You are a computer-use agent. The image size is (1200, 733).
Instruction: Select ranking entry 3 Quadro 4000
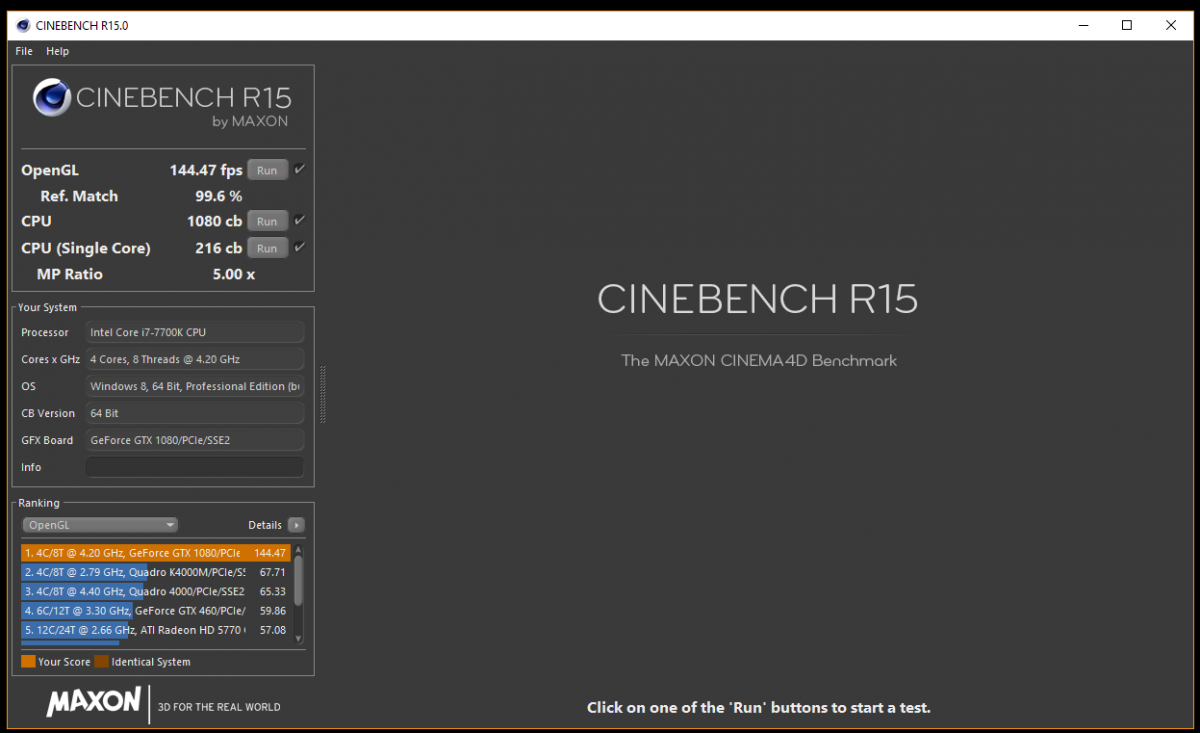click(155, 591)
